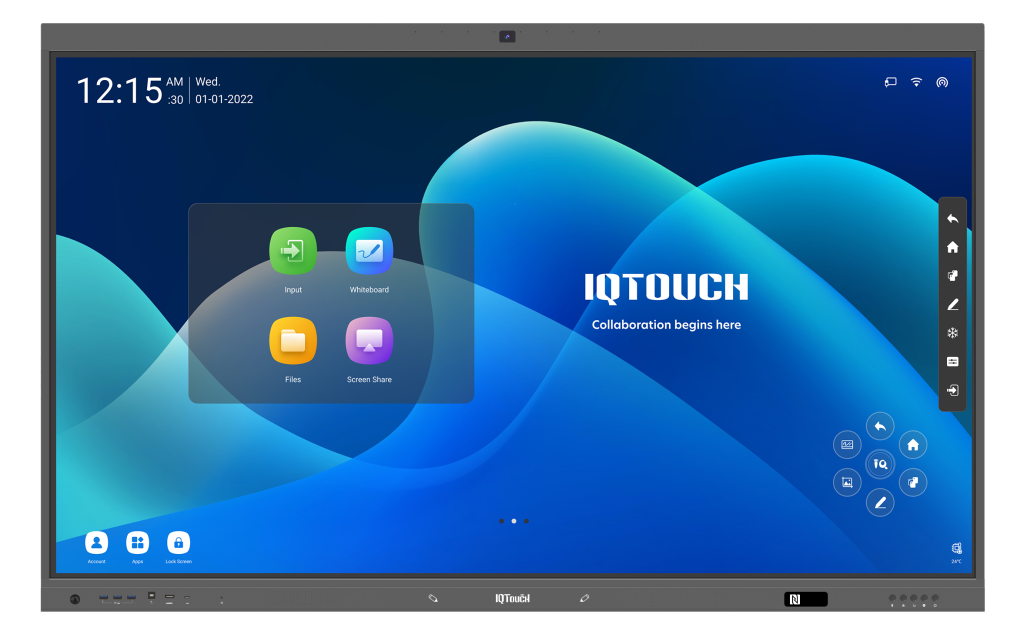
Task: Click the cast icon in status bar
Action: [x=890, y=82]
